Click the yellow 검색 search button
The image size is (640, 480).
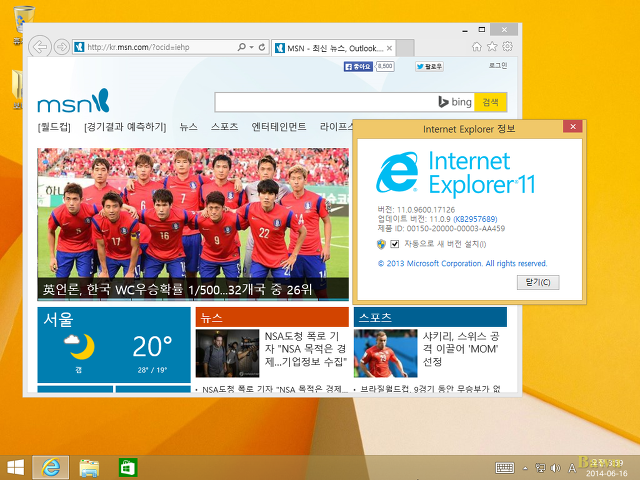490,102
